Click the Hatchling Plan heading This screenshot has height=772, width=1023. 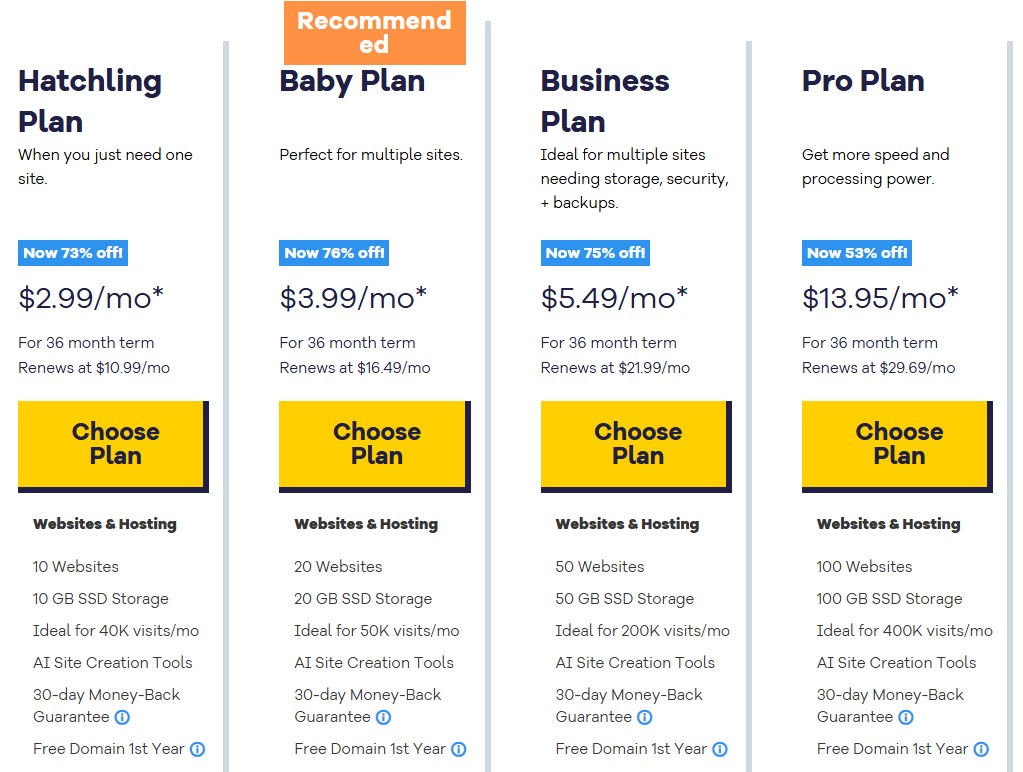click(x=90, y=101)
